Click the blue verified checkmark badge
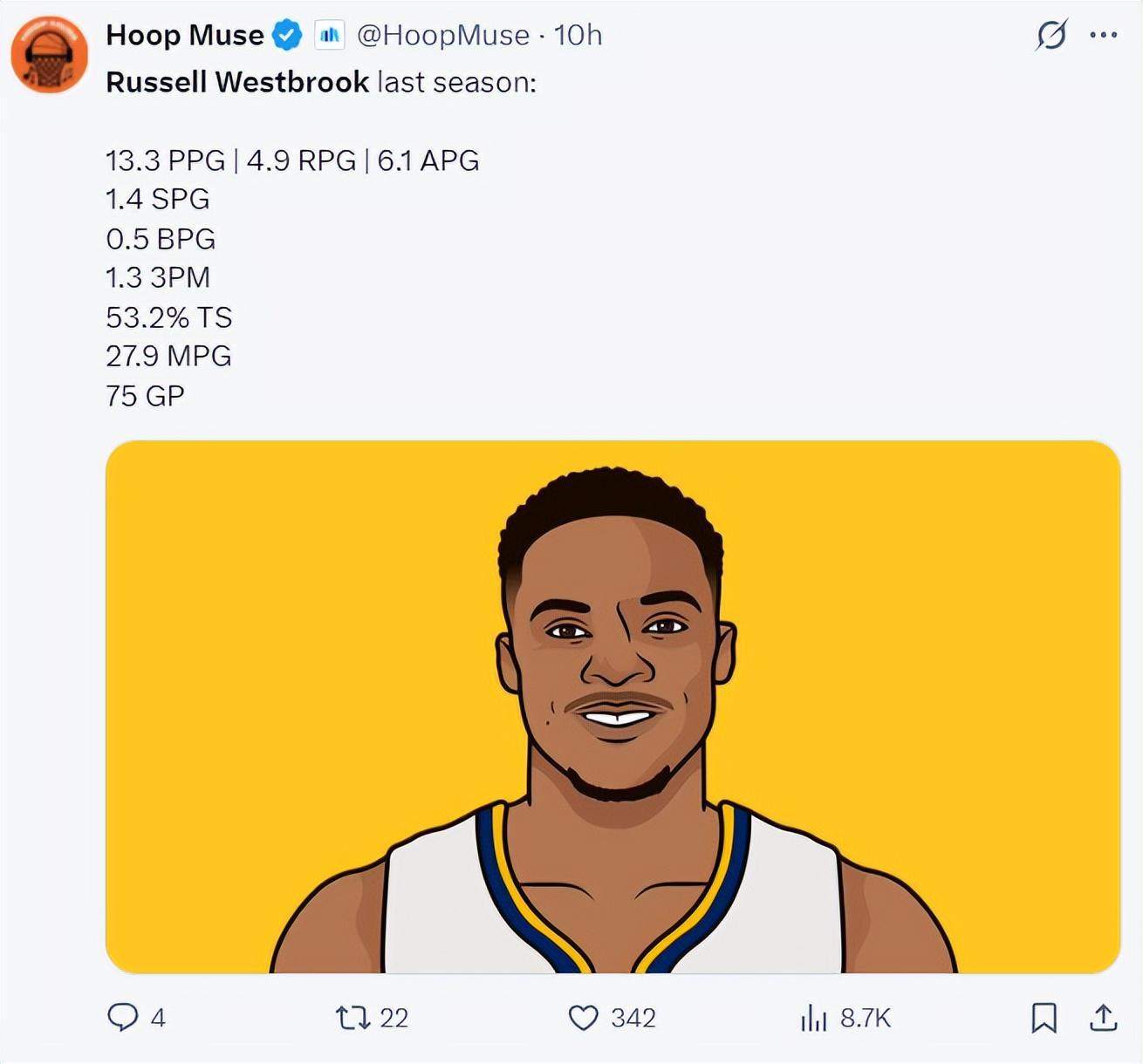 tap(287, 36)
